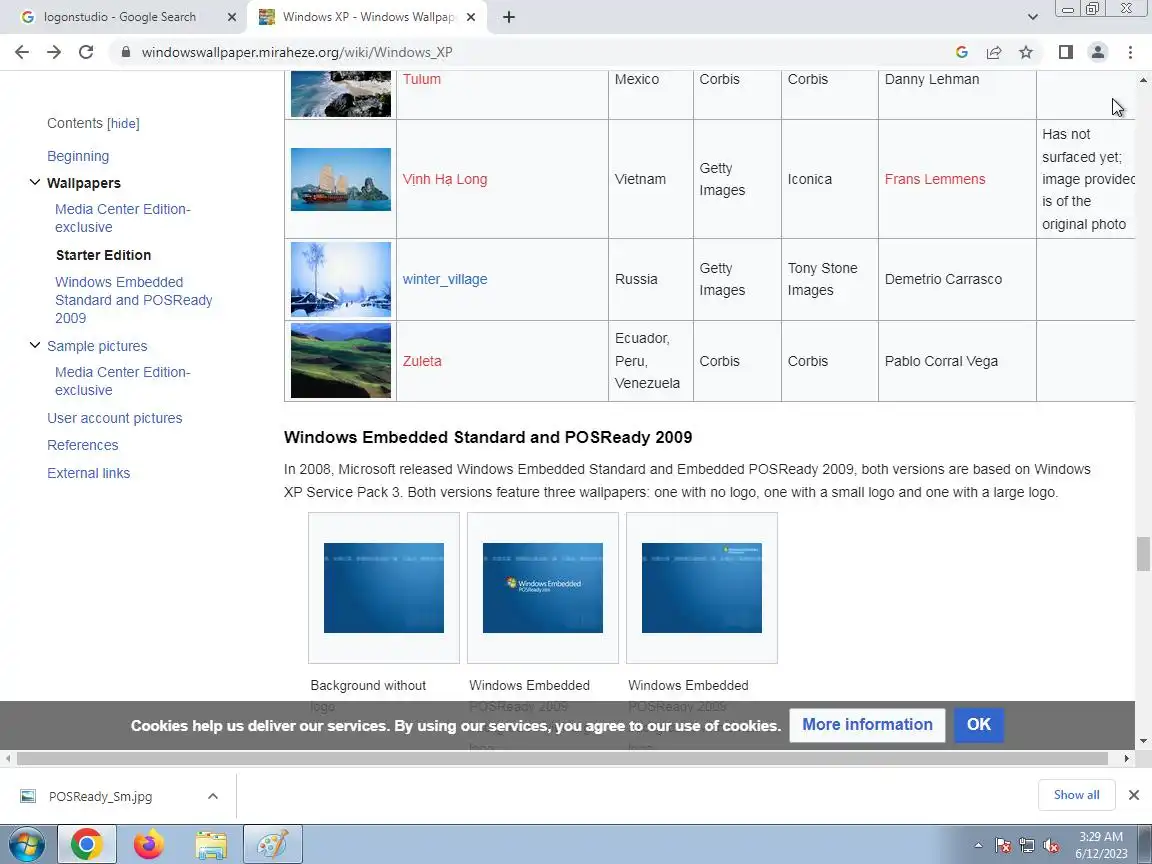
Task: Click the horizontal scroll right arrow
Action: pyautogui.click(x=1127, y=758)
